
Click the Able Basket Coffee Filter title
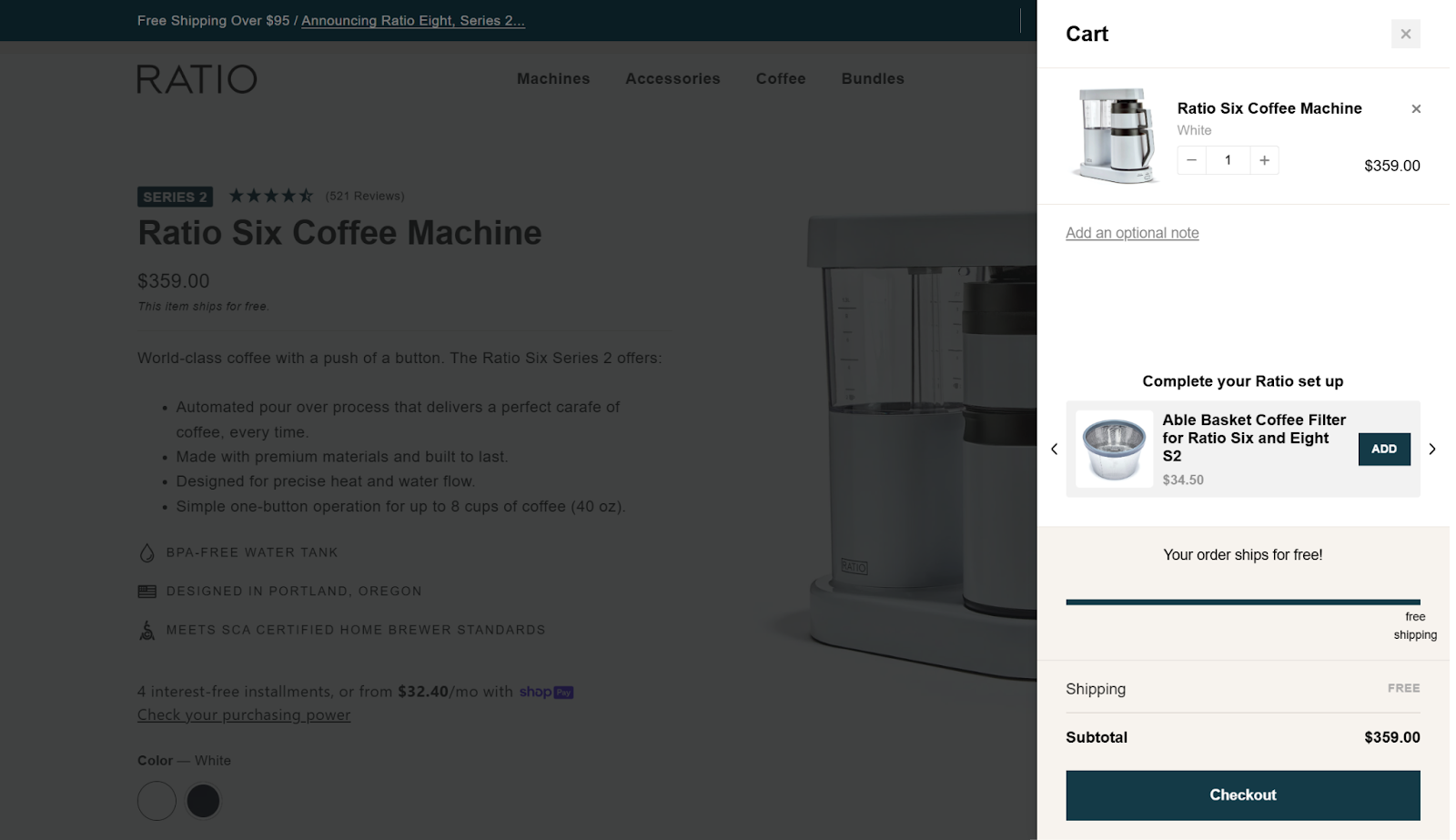(1254, 438)
